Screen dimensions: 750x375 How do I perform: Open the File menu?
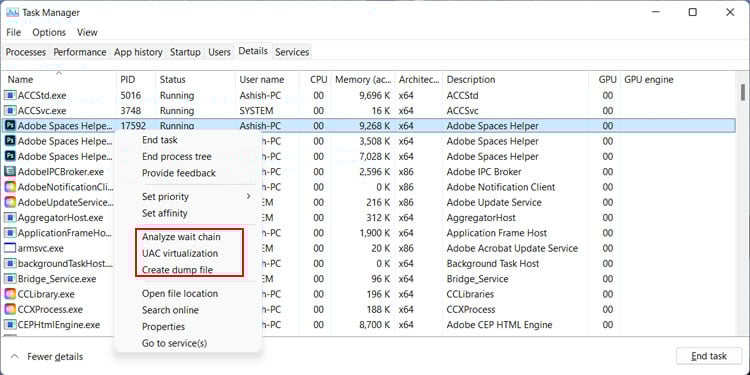coord(13,33)
